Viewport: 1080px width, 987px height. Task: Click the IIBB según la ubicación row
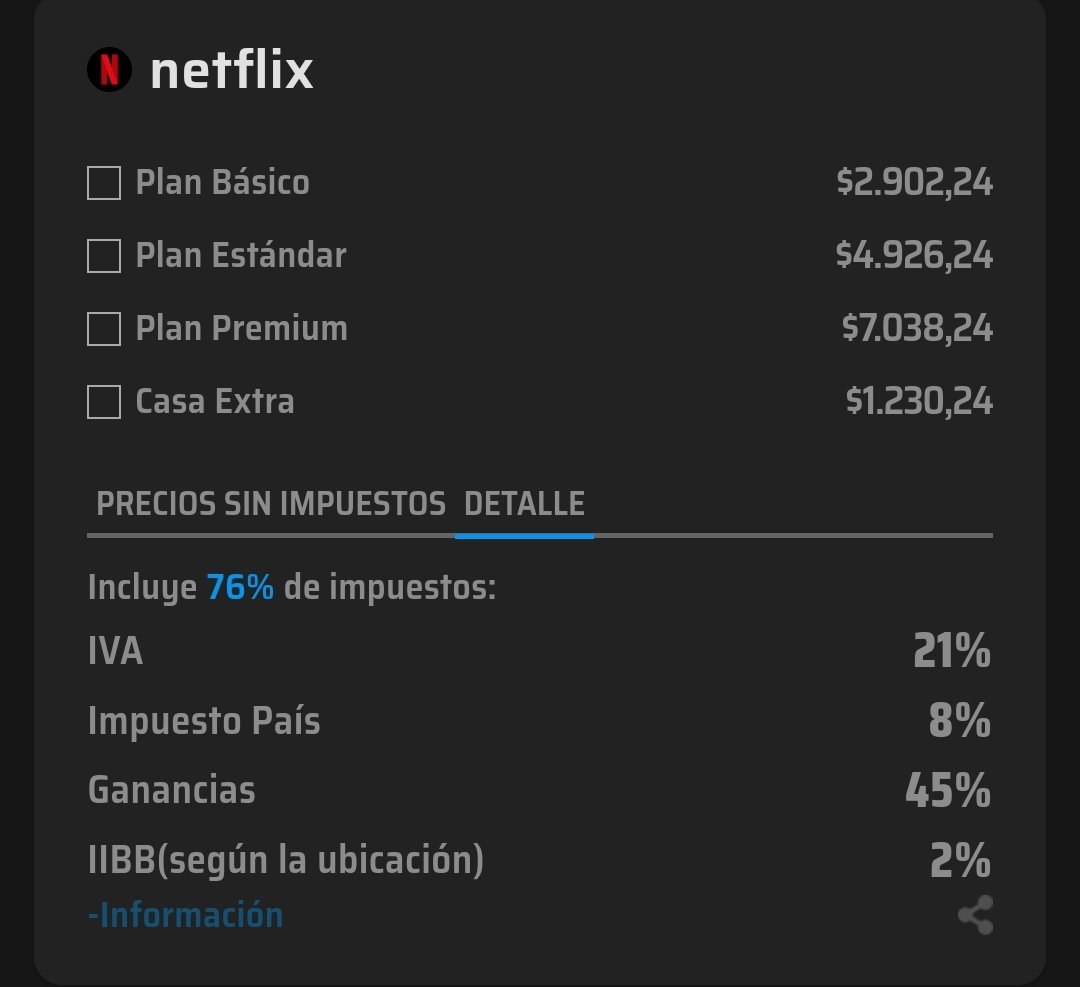pyautogui.click(x=540, y=858)
